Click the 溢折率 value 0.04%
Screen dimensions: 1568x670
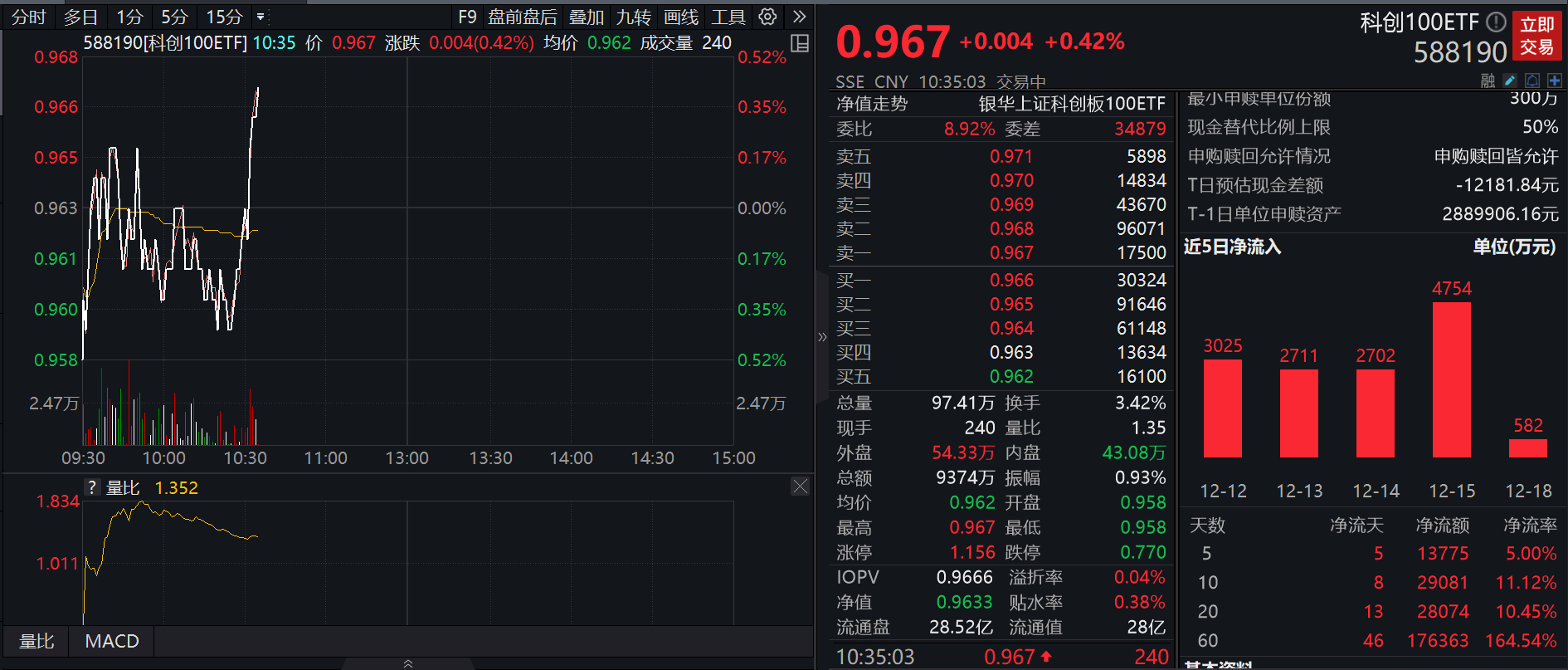1140,577
